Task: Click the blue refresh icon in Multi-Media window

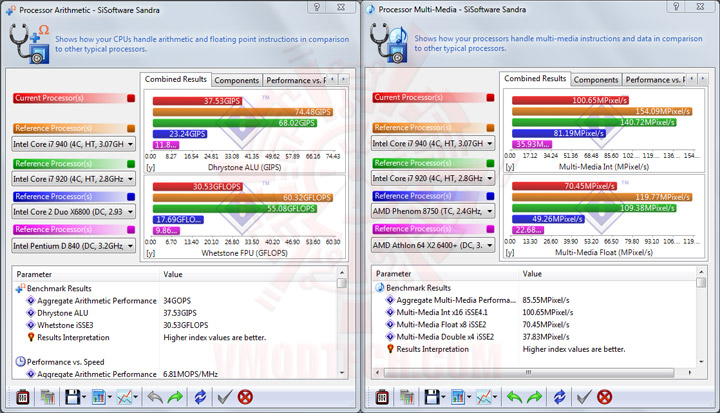Action: click(559, 397)
